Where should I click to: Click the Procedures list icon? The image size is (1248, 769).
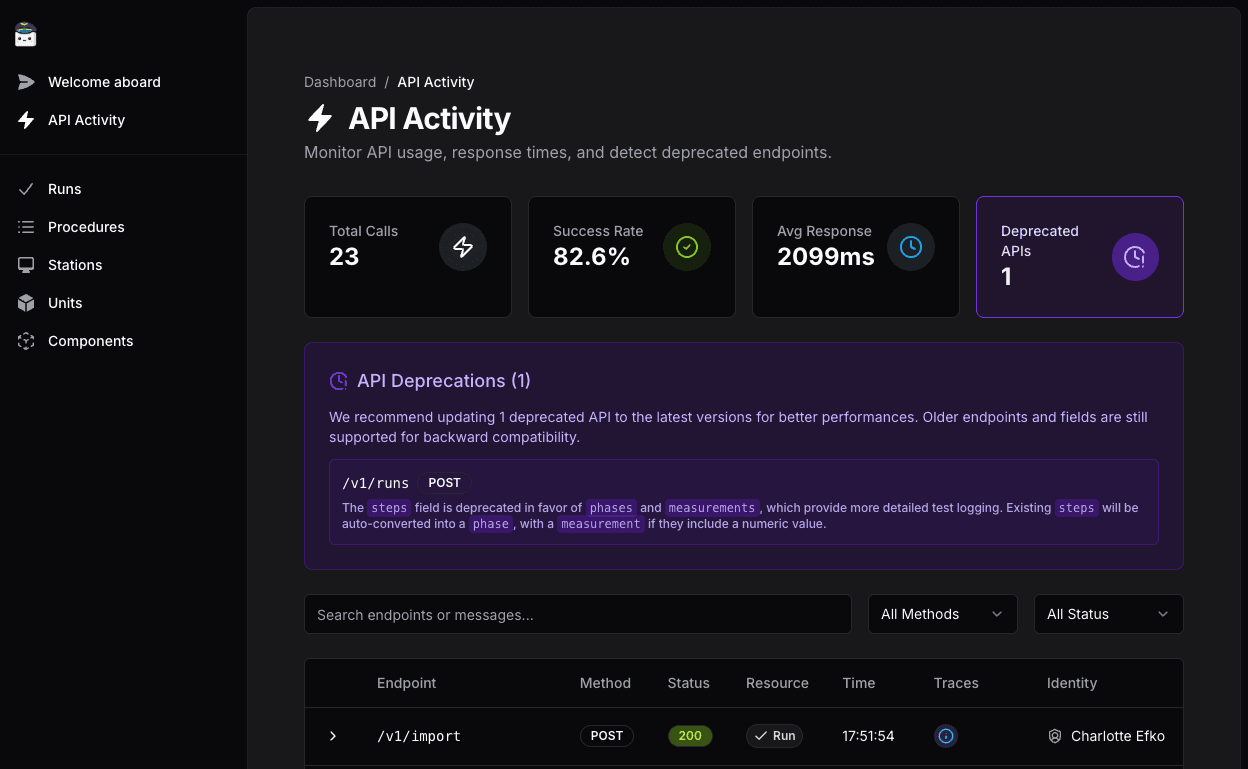(x=26, y=227)
